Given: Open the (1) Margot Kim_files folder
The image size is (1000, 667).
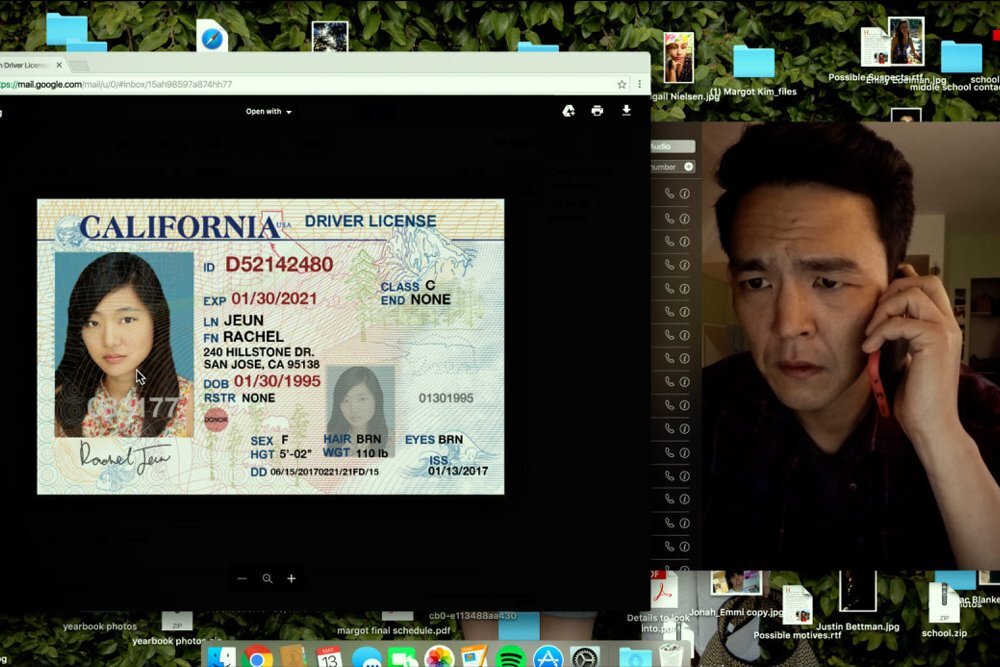Looking at the screenshot, I should point(754,62).
